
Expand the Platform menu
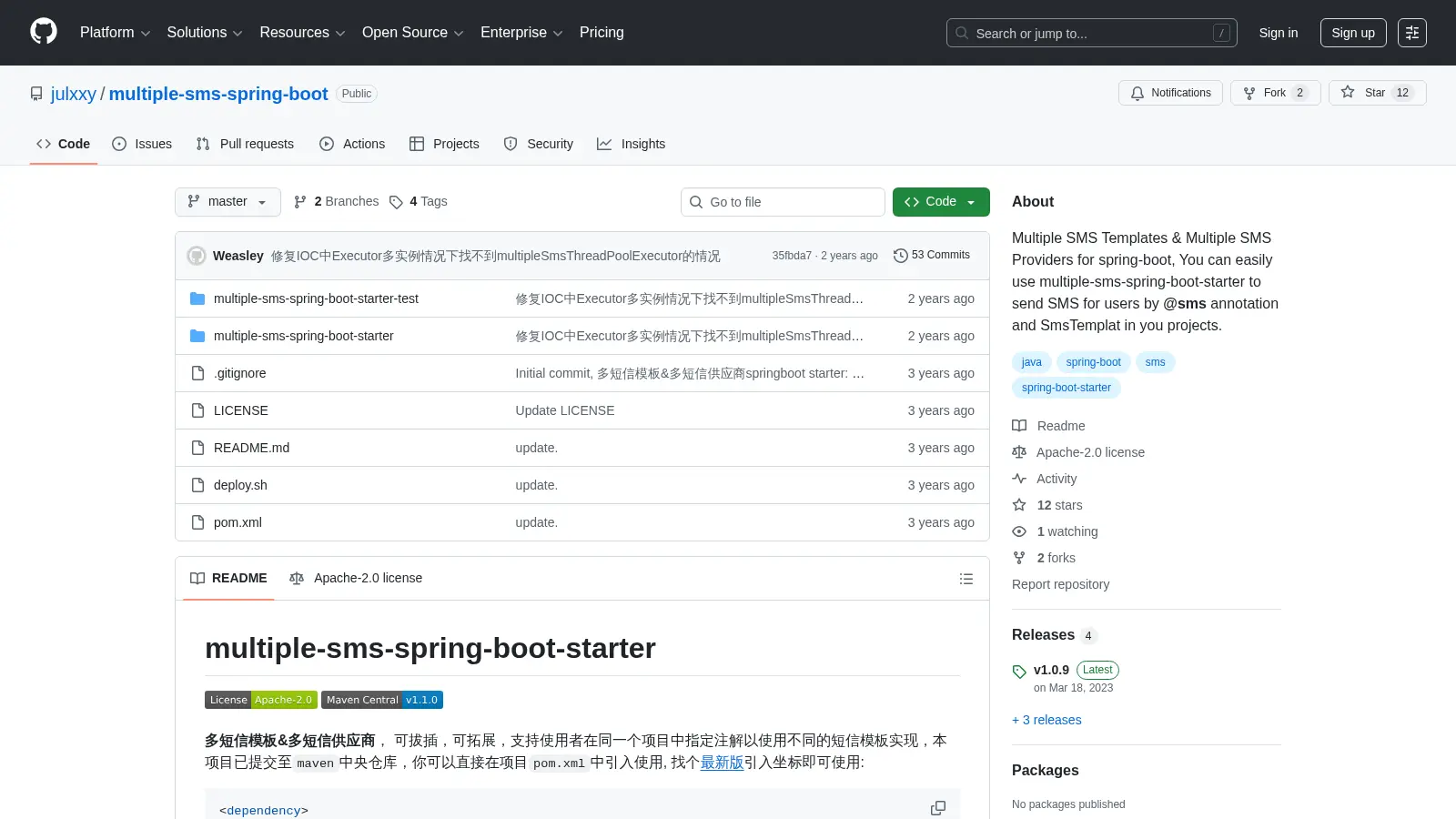pyautogui.click(x=115, y=33)
